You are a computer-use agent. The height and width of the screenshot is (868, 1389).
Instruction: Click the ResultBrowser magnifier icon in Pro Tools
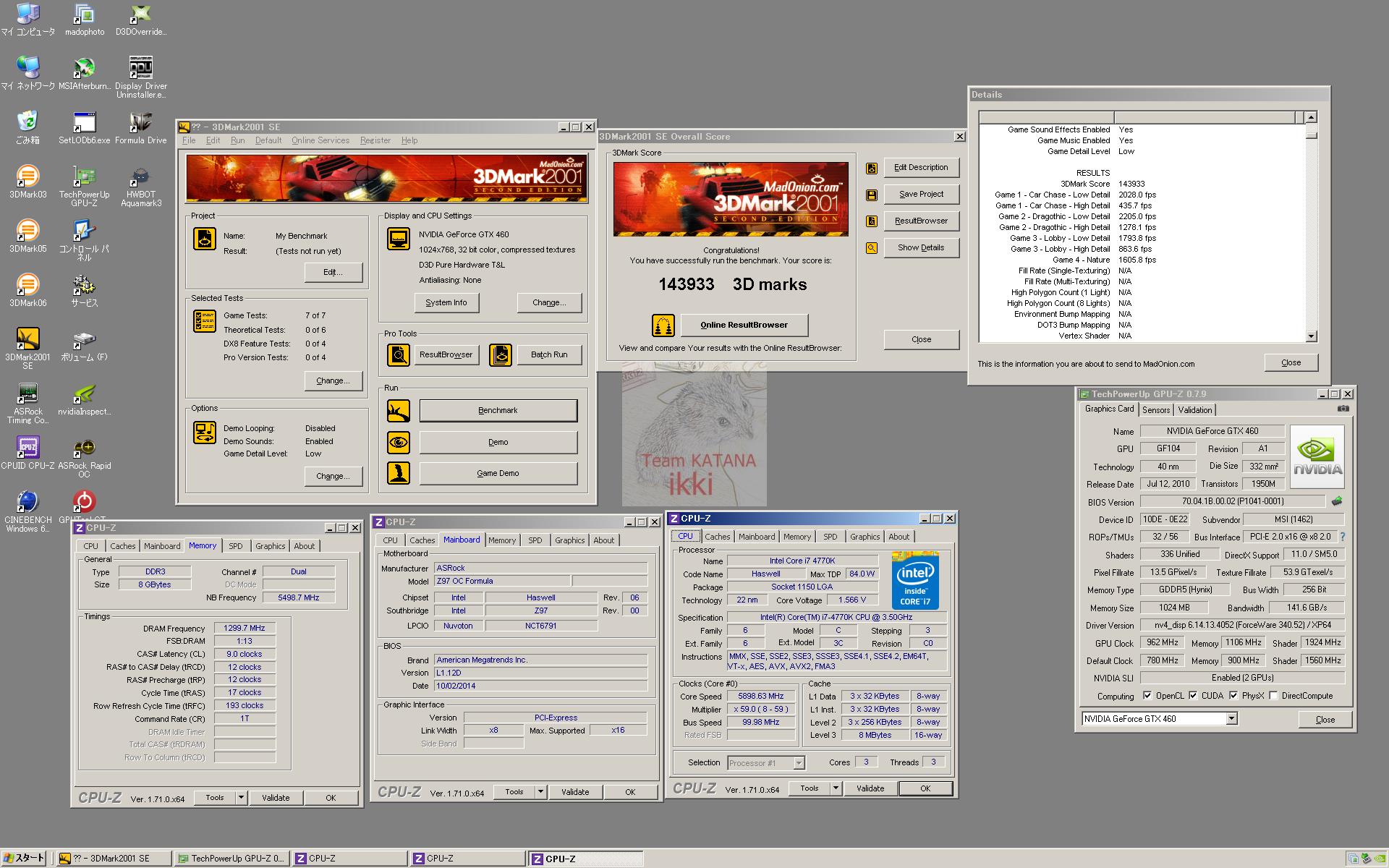[x=399, y=354]
